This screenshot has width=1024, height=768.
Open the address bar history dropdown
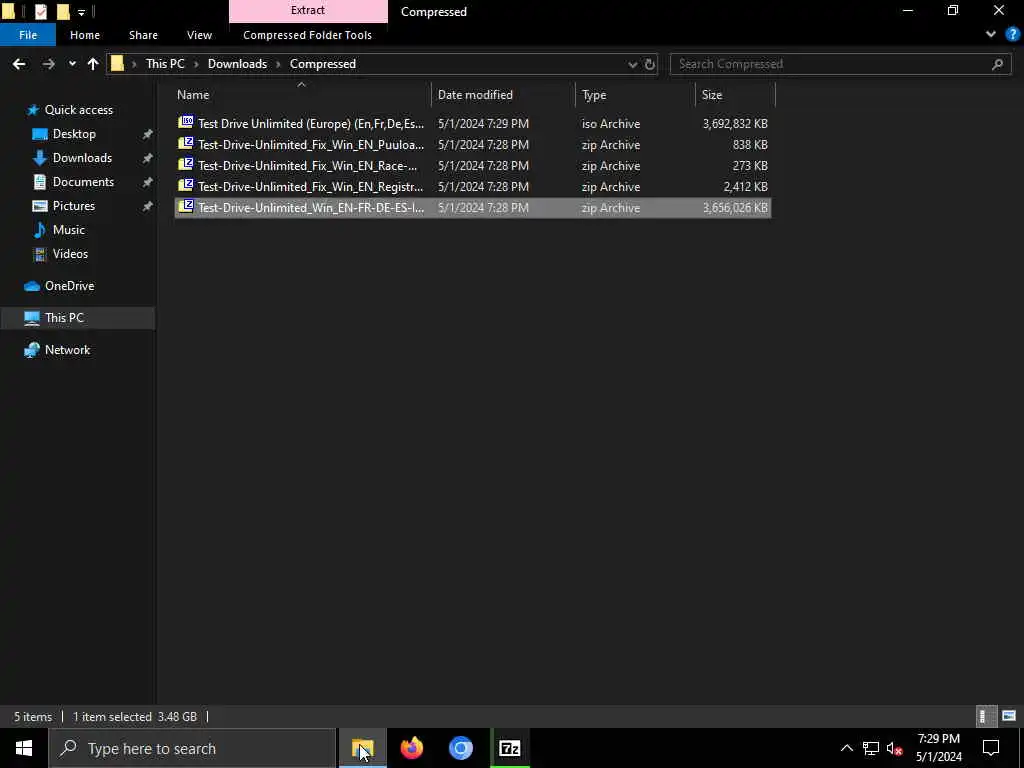click(632, 64)
